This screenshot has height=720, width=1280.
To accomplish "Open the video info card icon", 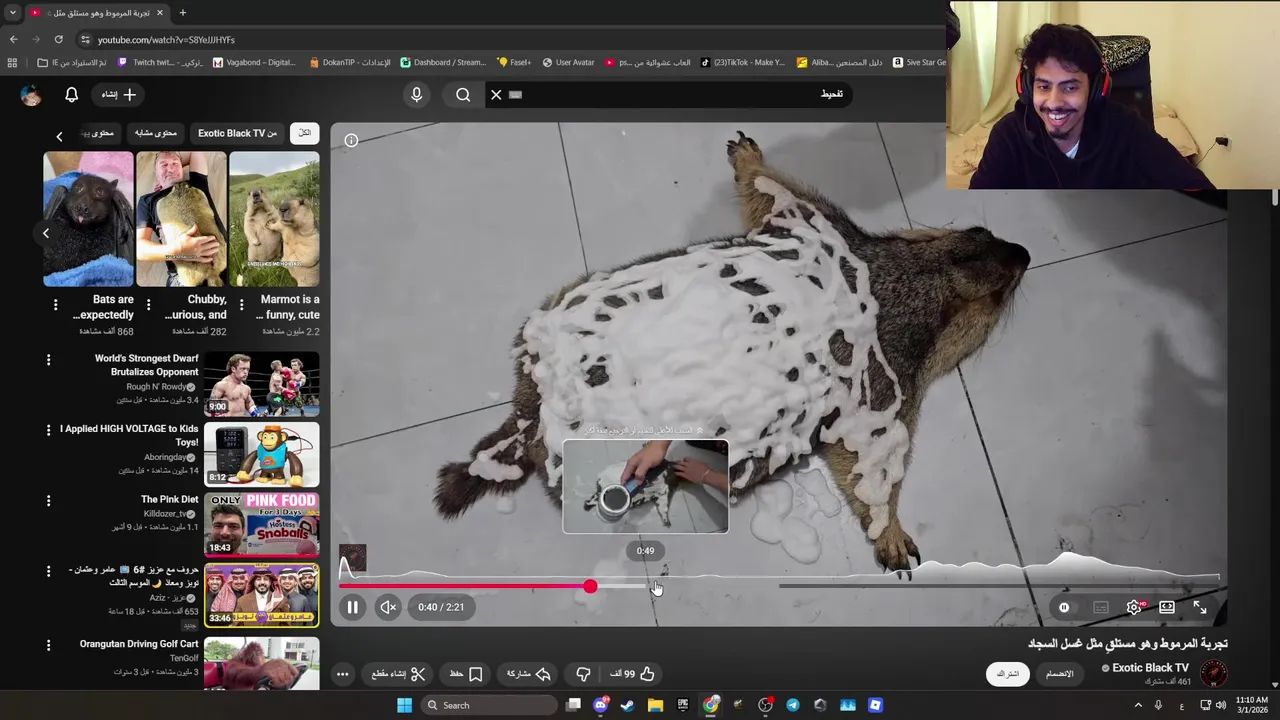I will 351,140.
